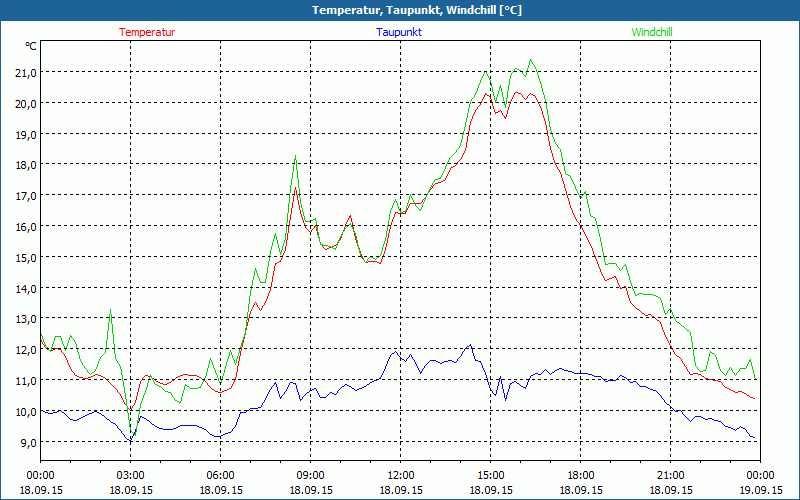This screenshot has height=500, width=800.
Task: Click the 9,0 y-axis value
Action: click(x=29, y=442)
